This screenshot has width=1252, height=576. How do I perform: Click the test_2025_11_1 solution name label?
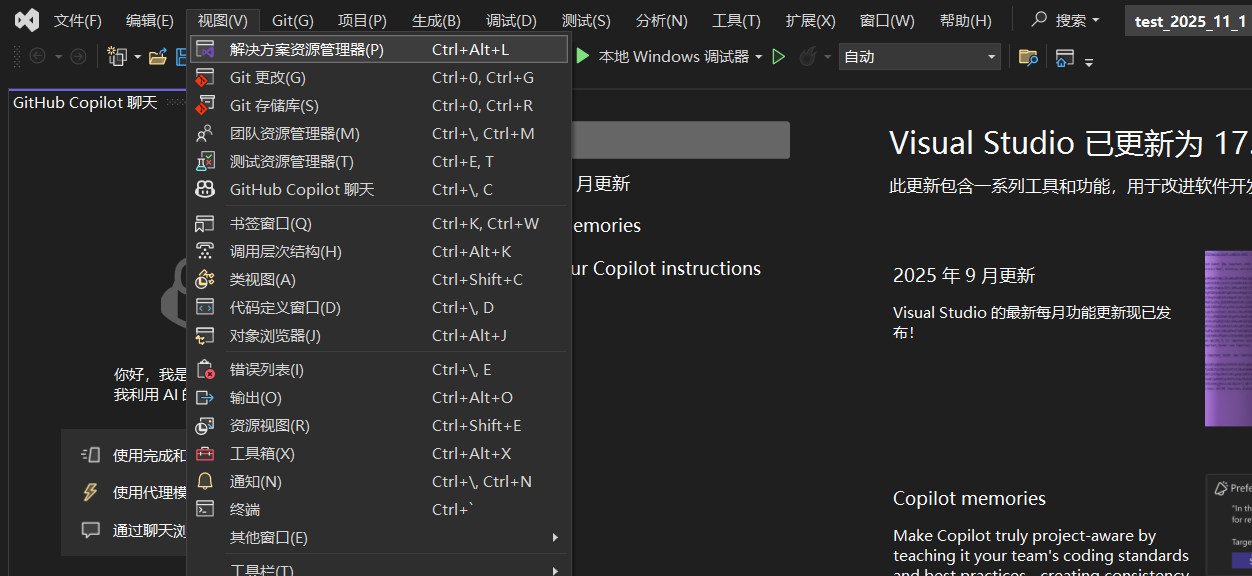point(1190,21)
